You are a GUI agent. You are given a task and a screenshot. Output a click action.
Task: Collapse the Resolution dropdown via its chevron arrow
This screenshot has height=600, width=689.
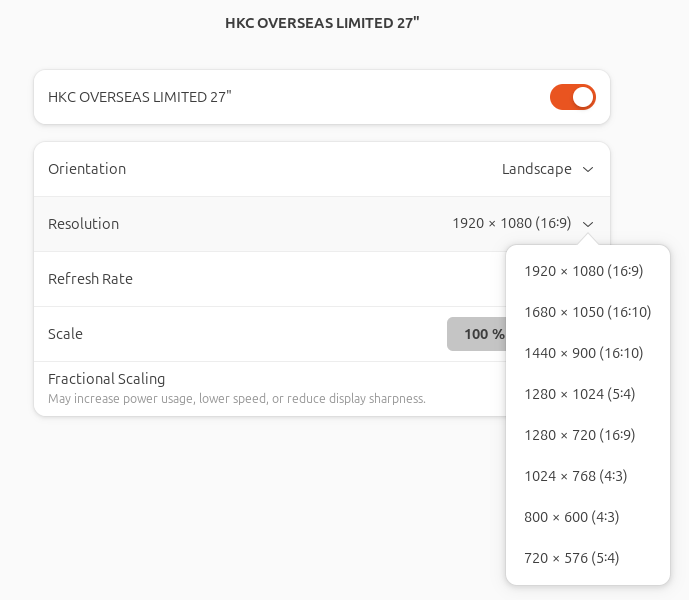coord(588,224)
